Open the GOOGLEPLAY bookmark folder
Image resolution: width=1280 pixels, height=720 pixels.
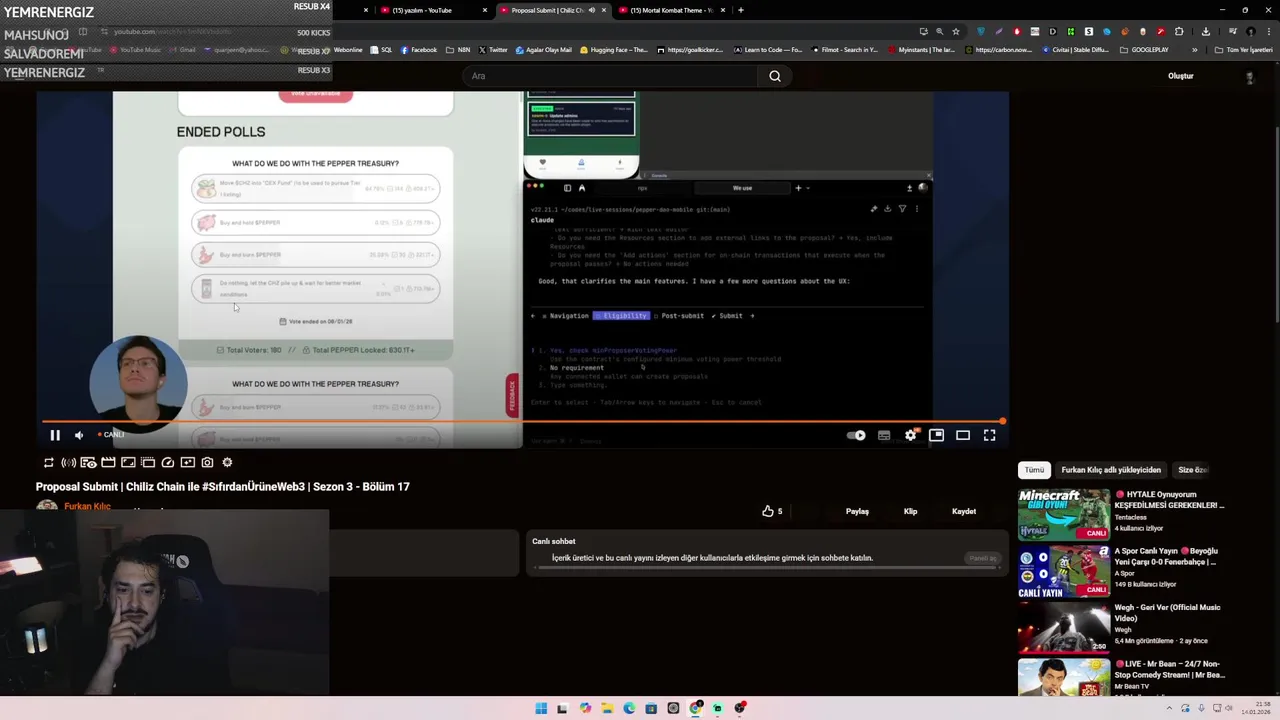1145,50
